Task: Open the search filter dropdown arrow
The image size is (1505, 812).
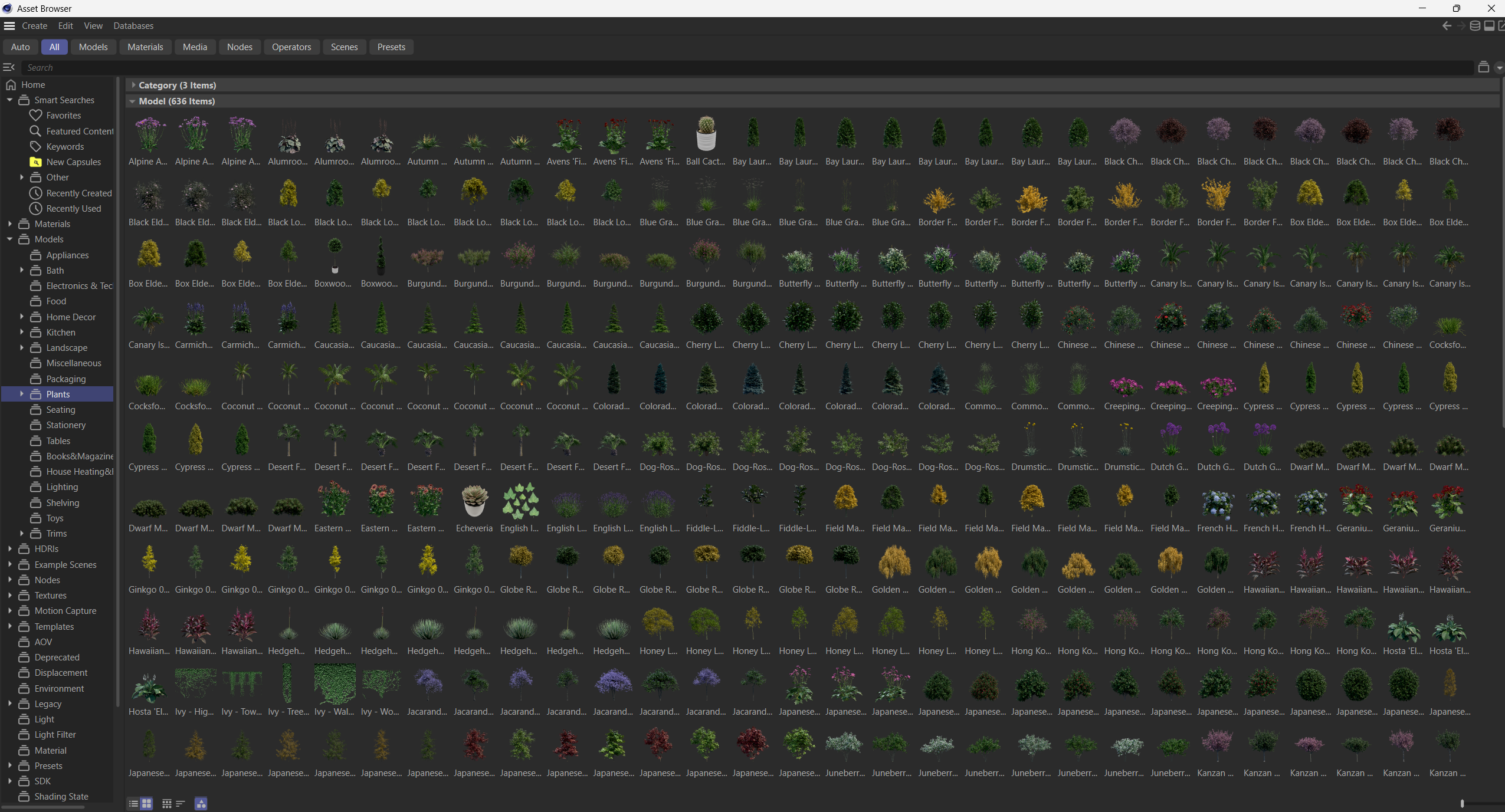Action: [1499, 68]
